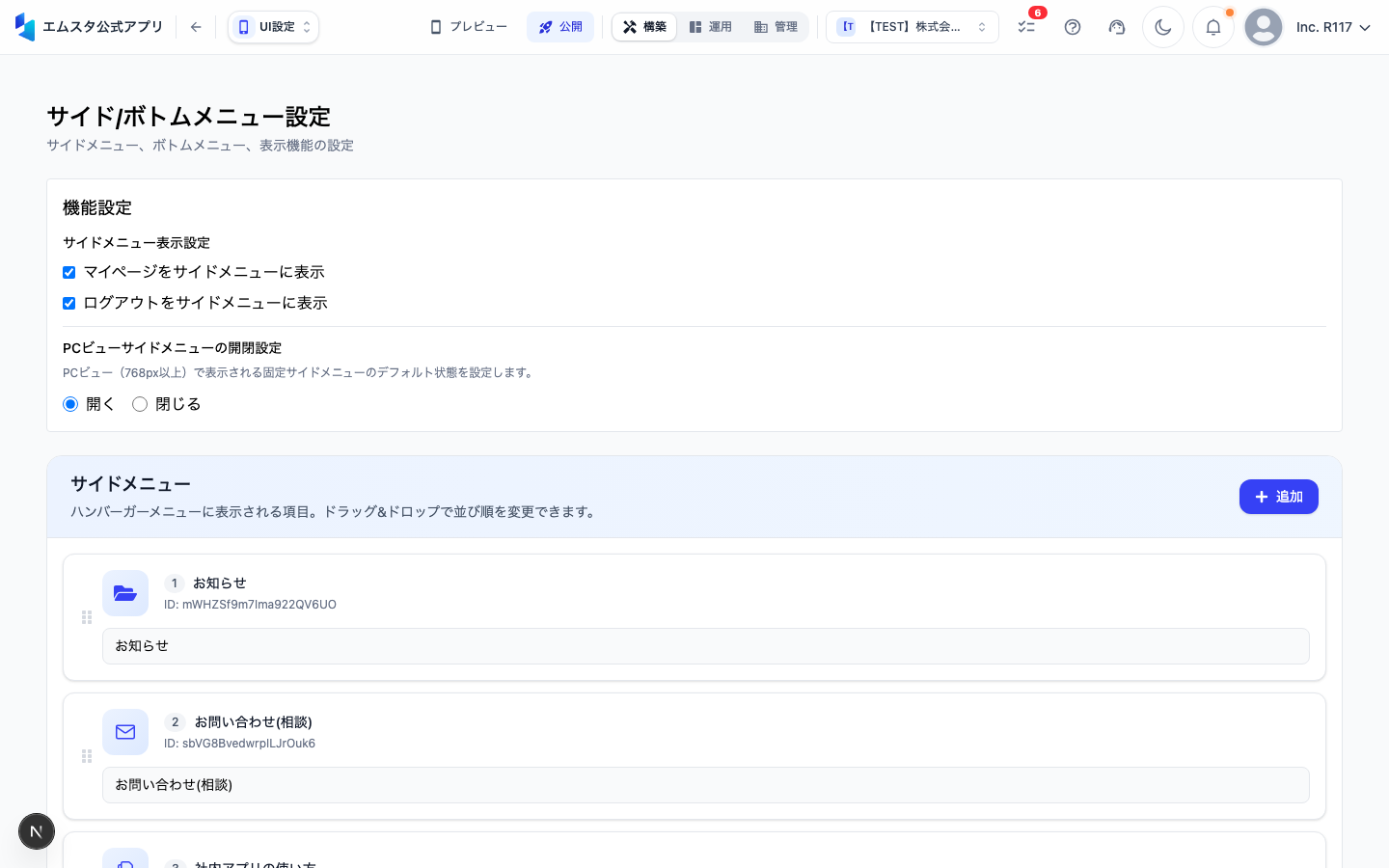Open notifications bell icon
1389x868 pixels.
coord(1213,27)
